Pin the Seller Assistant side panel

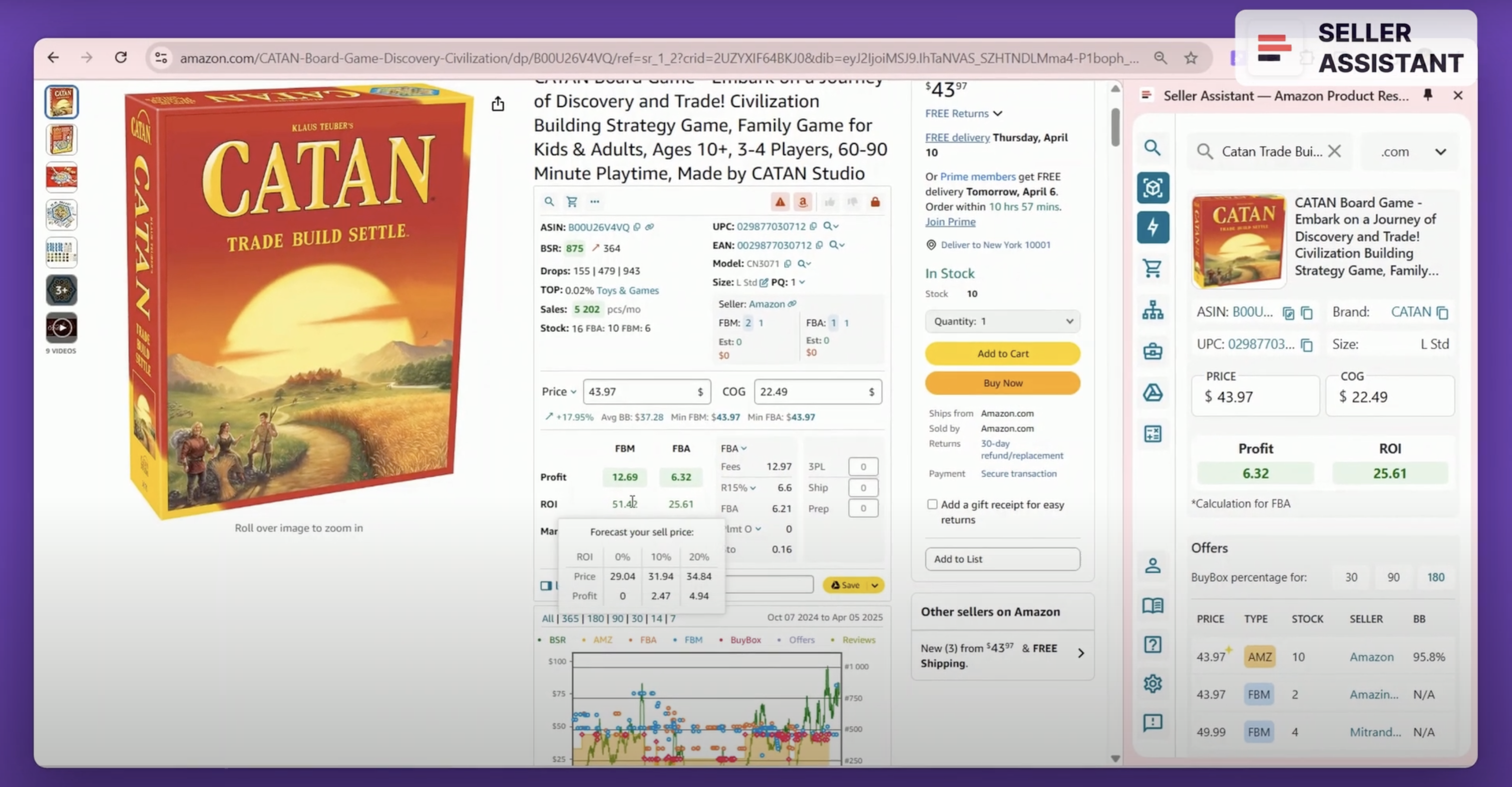tap(1427, 95)
